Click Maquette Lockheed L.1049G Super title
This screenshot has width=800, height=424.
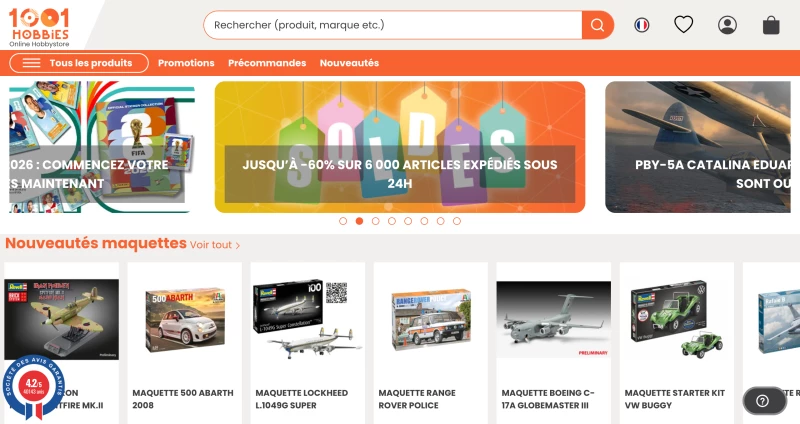[302, 399]
